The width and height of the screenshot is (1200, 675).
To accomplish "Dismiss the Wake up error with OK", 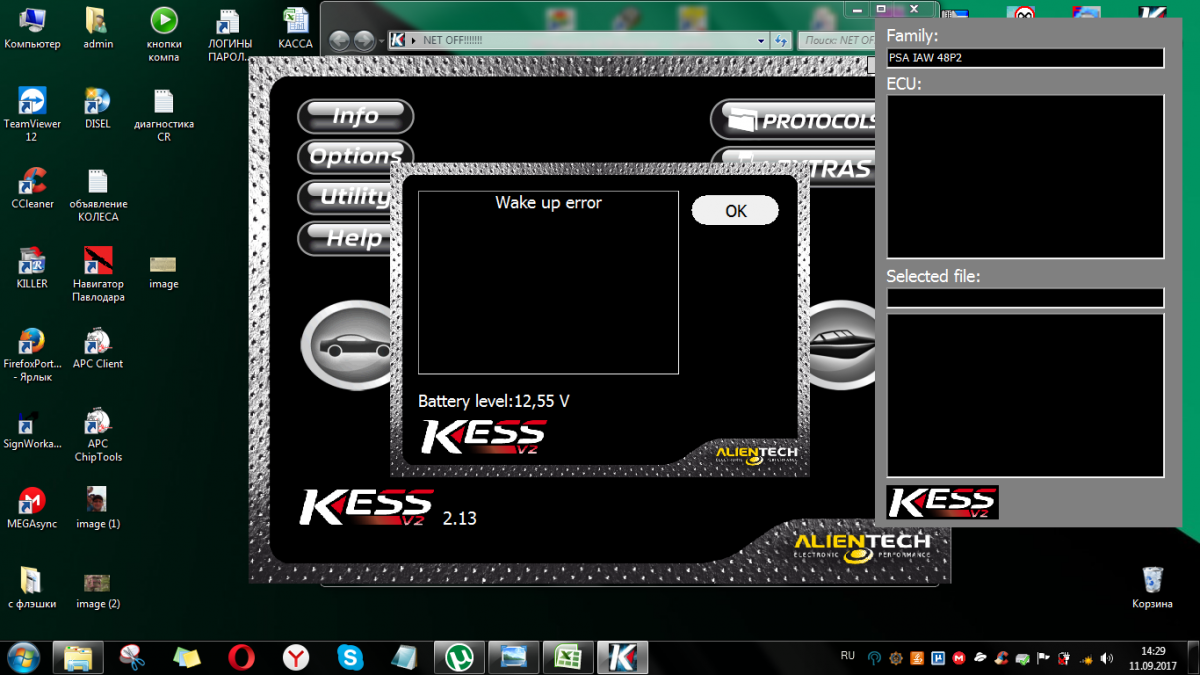I will 735,210.
